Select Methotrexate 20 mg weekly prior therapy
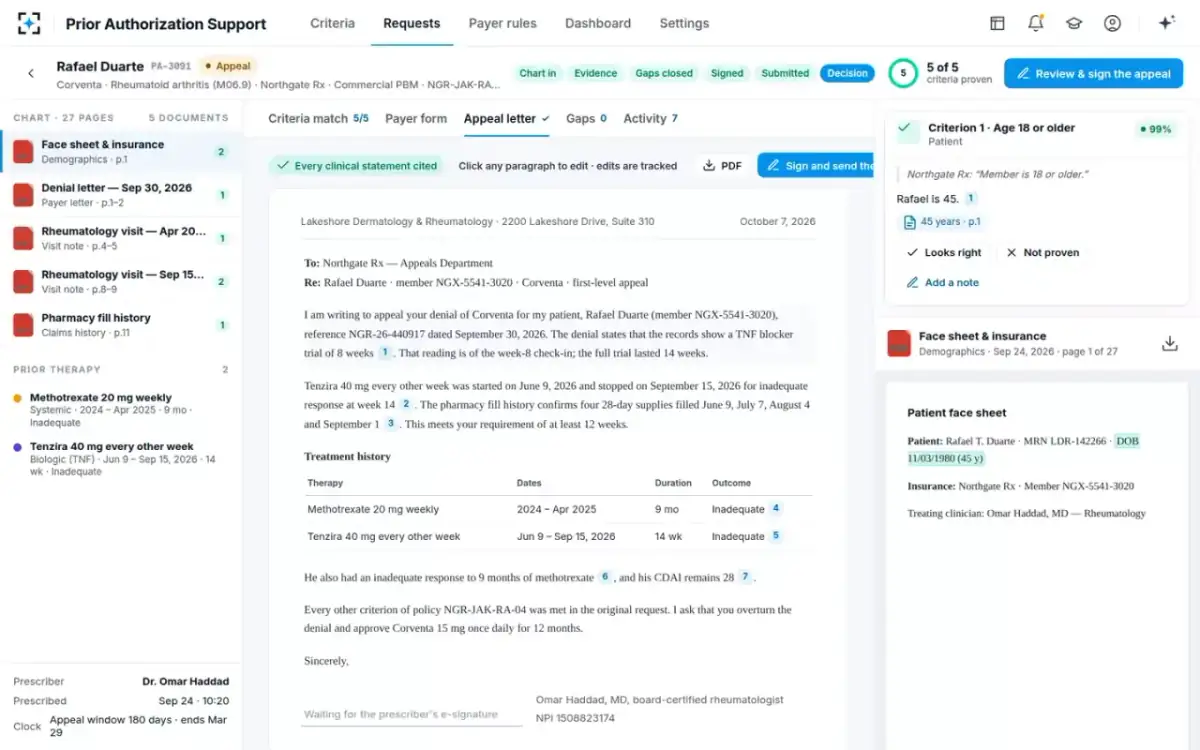 click(x=121, y=410)
